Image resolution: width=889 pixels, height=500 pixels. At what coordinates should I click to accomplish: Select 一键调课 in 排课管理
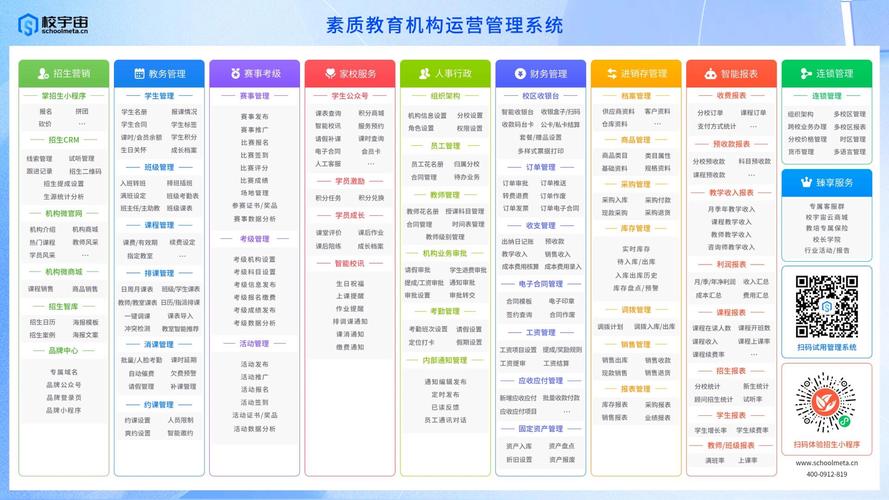138,316
